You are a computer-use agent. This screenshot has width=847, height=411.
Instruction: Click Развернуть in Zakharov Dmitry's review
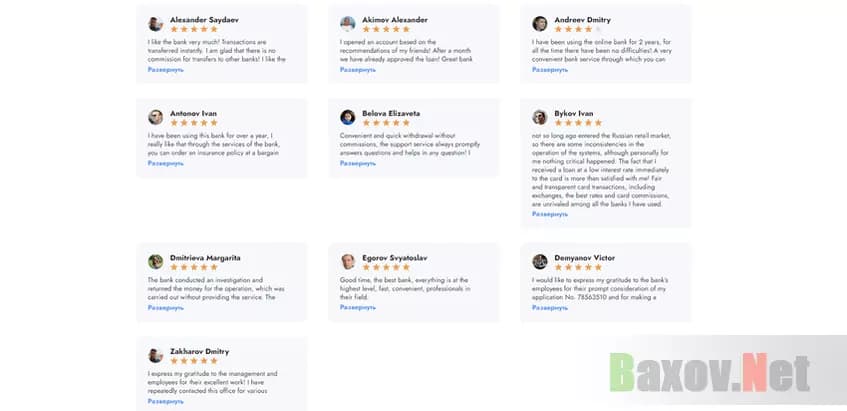click(166, 401)
